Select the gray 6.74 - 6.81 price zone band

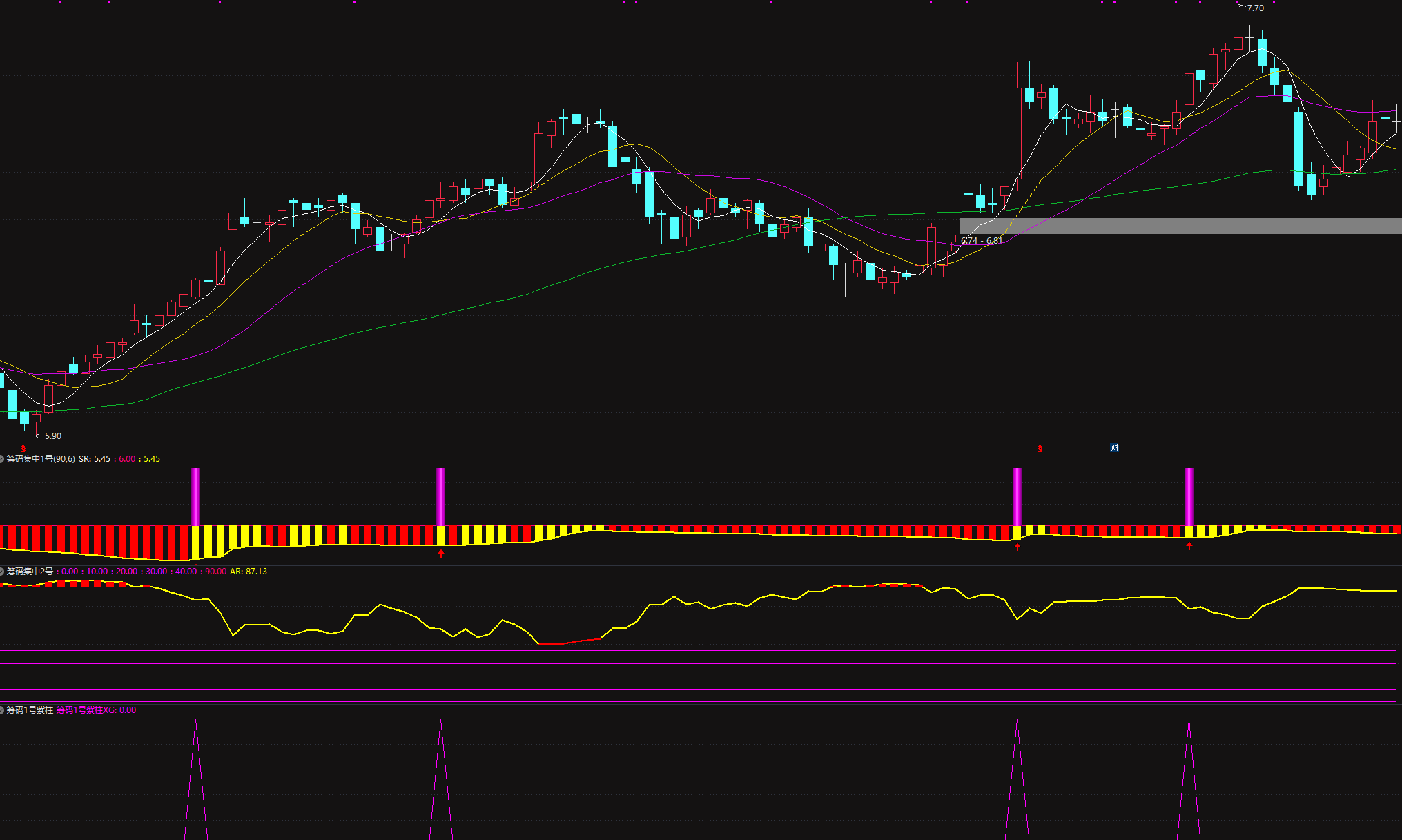tap(1180, 226)
